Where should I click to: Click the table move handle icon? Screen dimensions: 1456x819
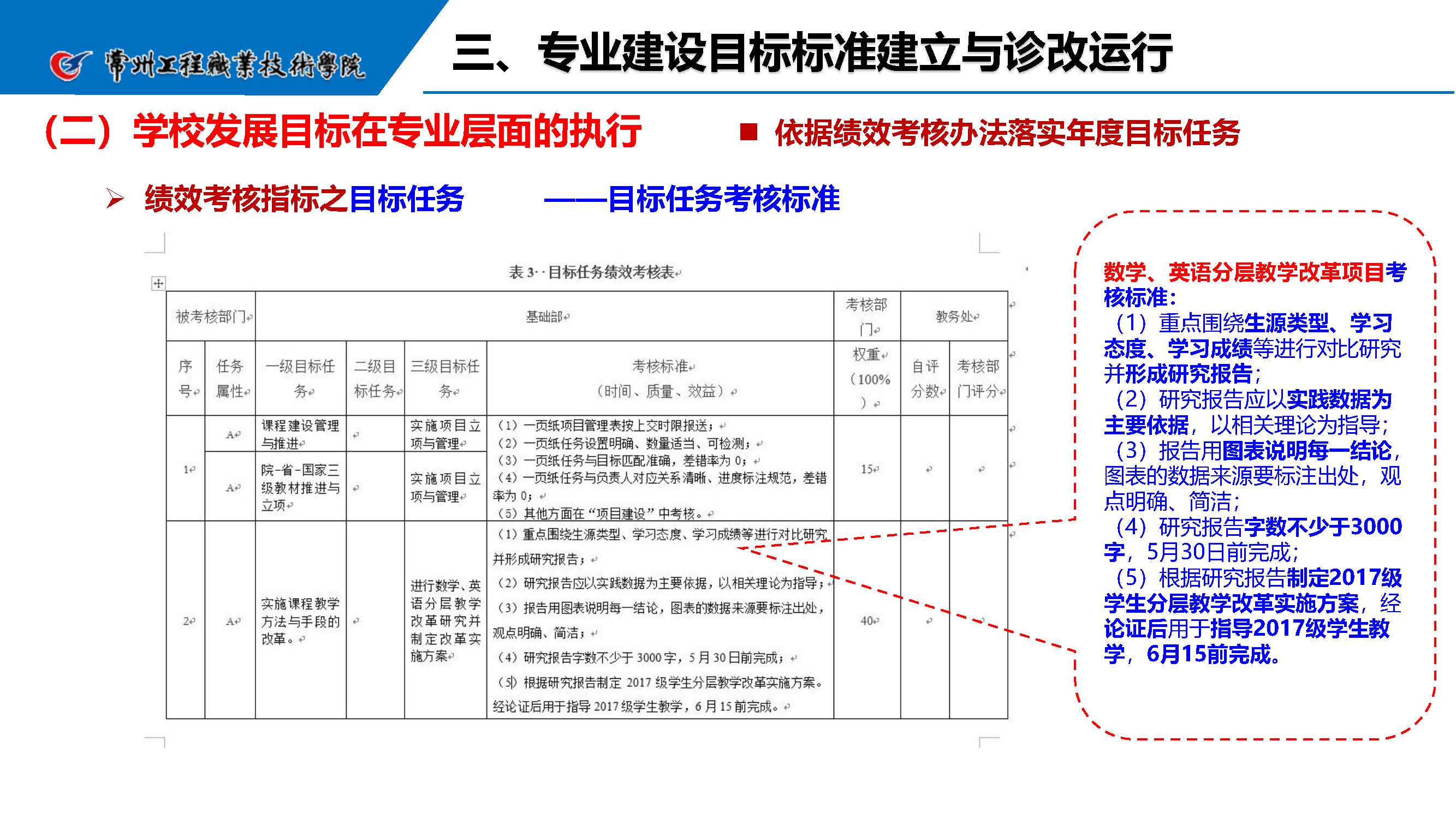(159, 284)
